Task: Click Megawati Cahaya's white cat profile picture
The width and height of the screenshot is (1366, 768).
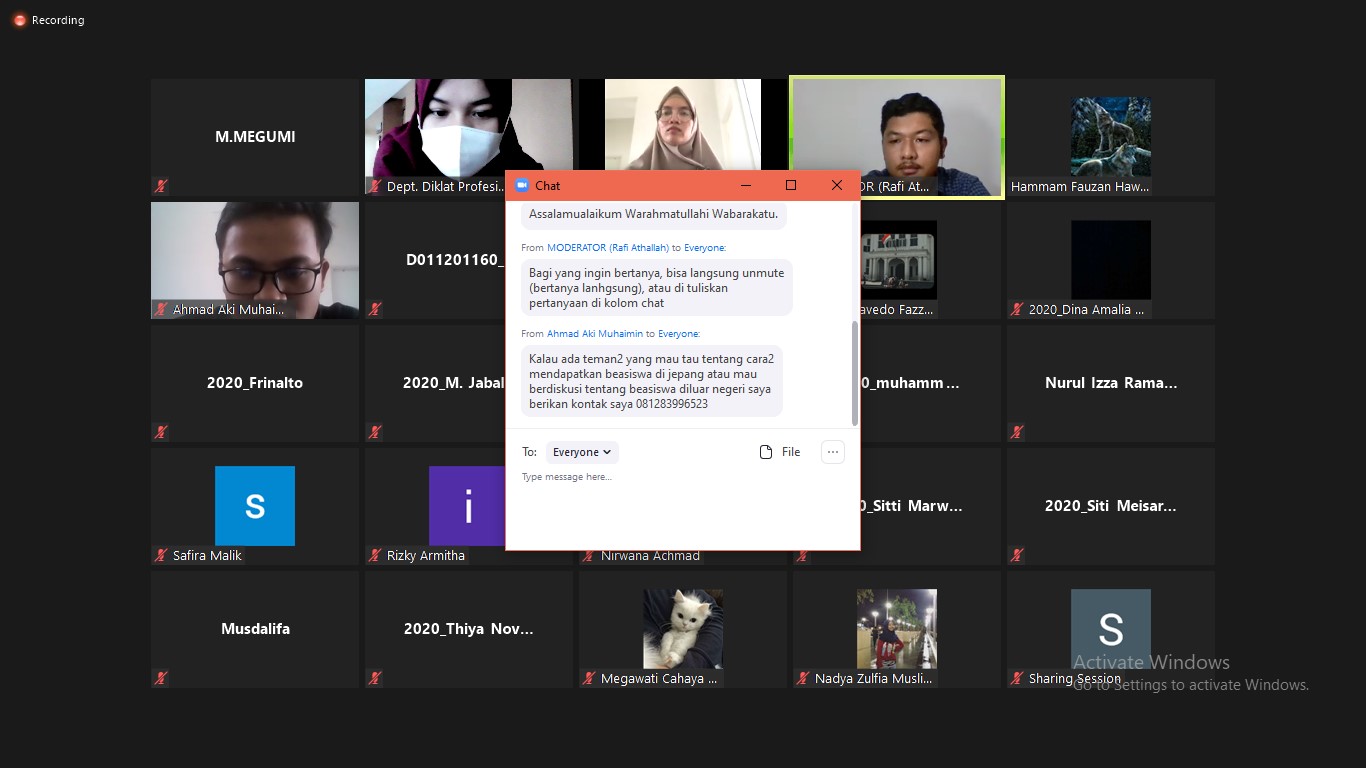Action: [683, 629]
